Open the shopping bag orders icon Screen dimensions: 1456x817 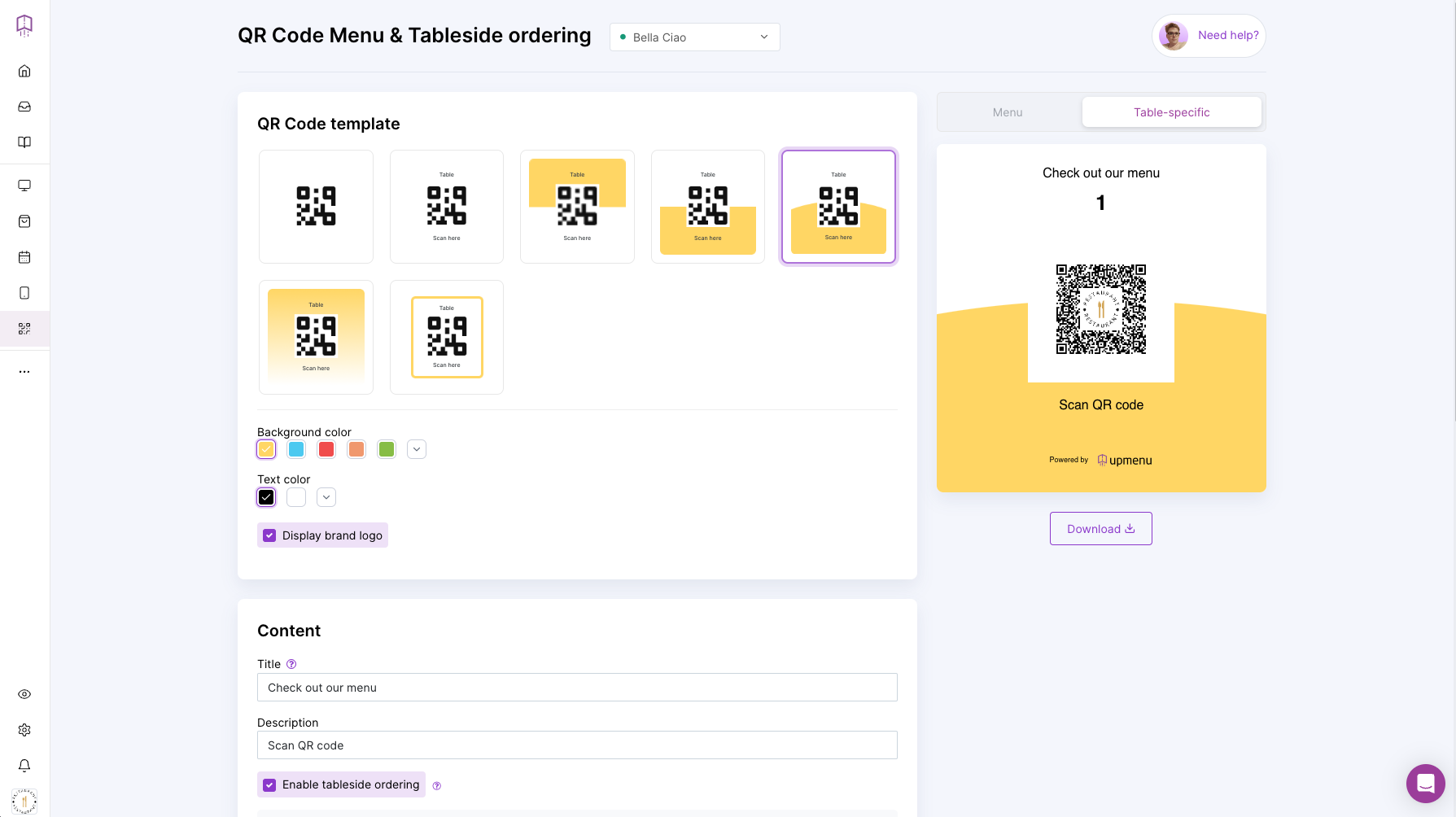pos(24,221)
